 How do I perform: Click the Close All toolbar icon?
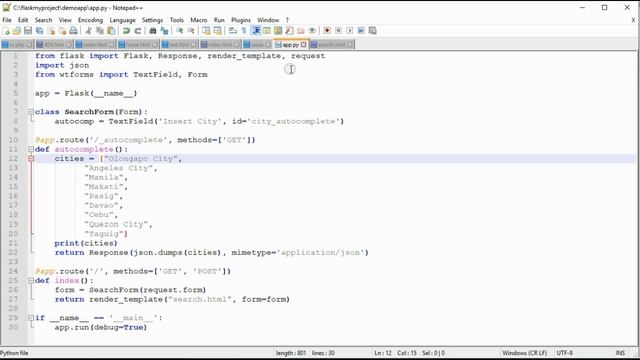(x=62, y=31)
